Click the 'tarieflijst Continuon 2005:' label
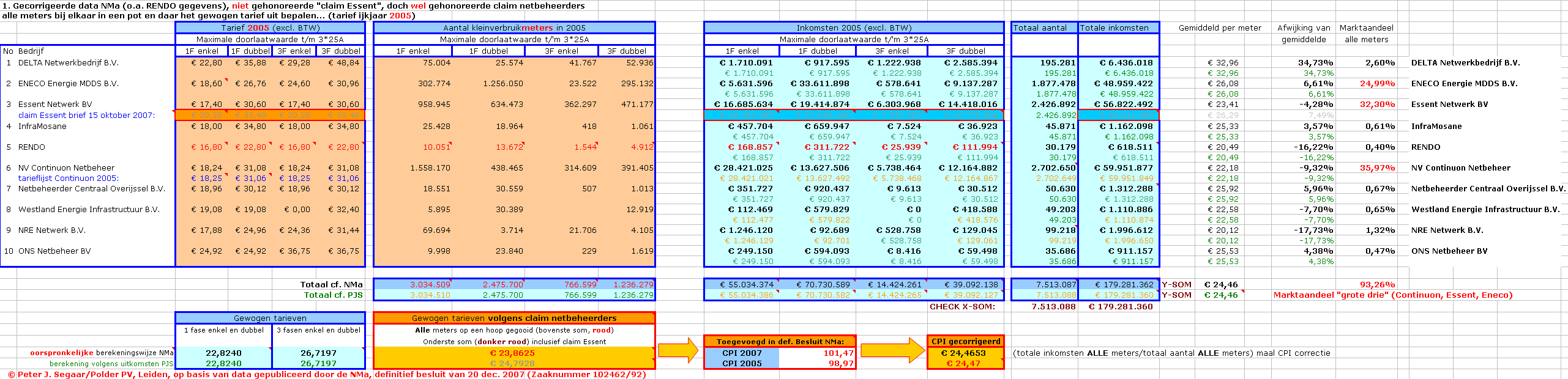 (68, 178)
